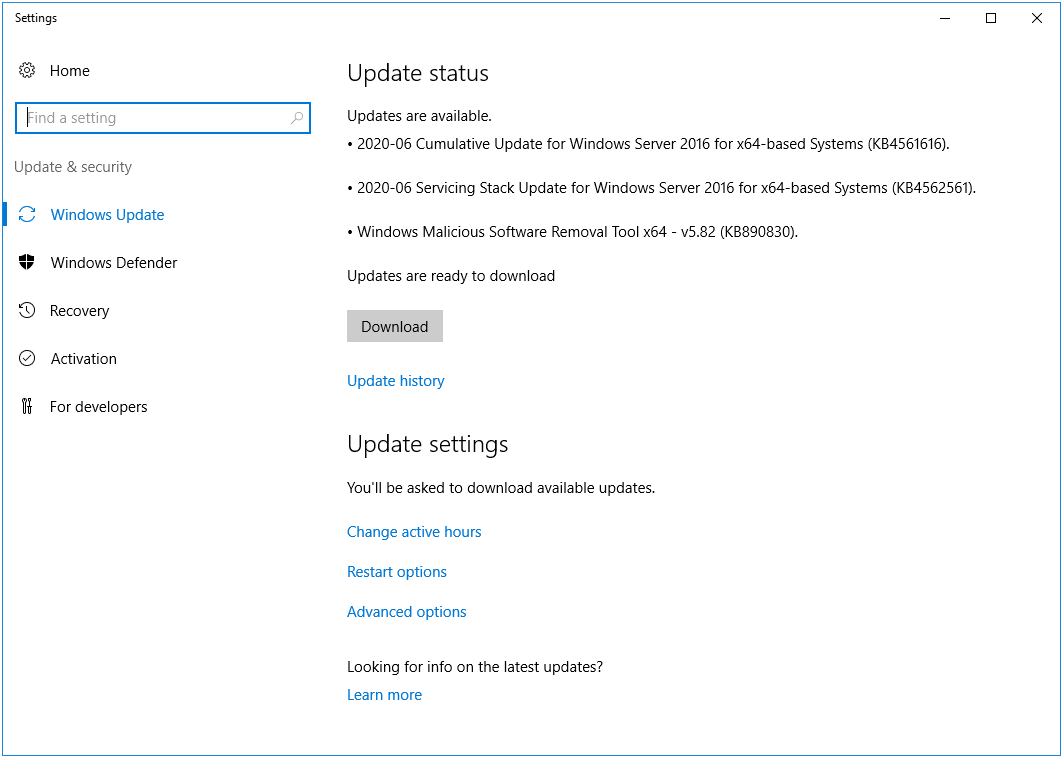
Task: Click the Windows Update sync arrows icon
Action: coord(28,215)
